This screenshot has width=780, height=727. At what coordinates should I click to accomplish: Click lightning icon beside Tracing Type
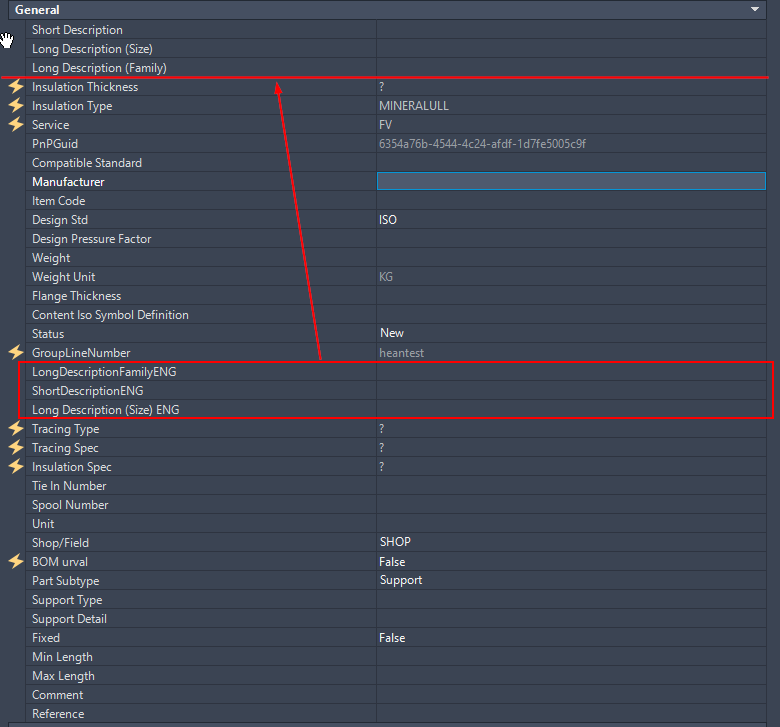click(16, 428)
